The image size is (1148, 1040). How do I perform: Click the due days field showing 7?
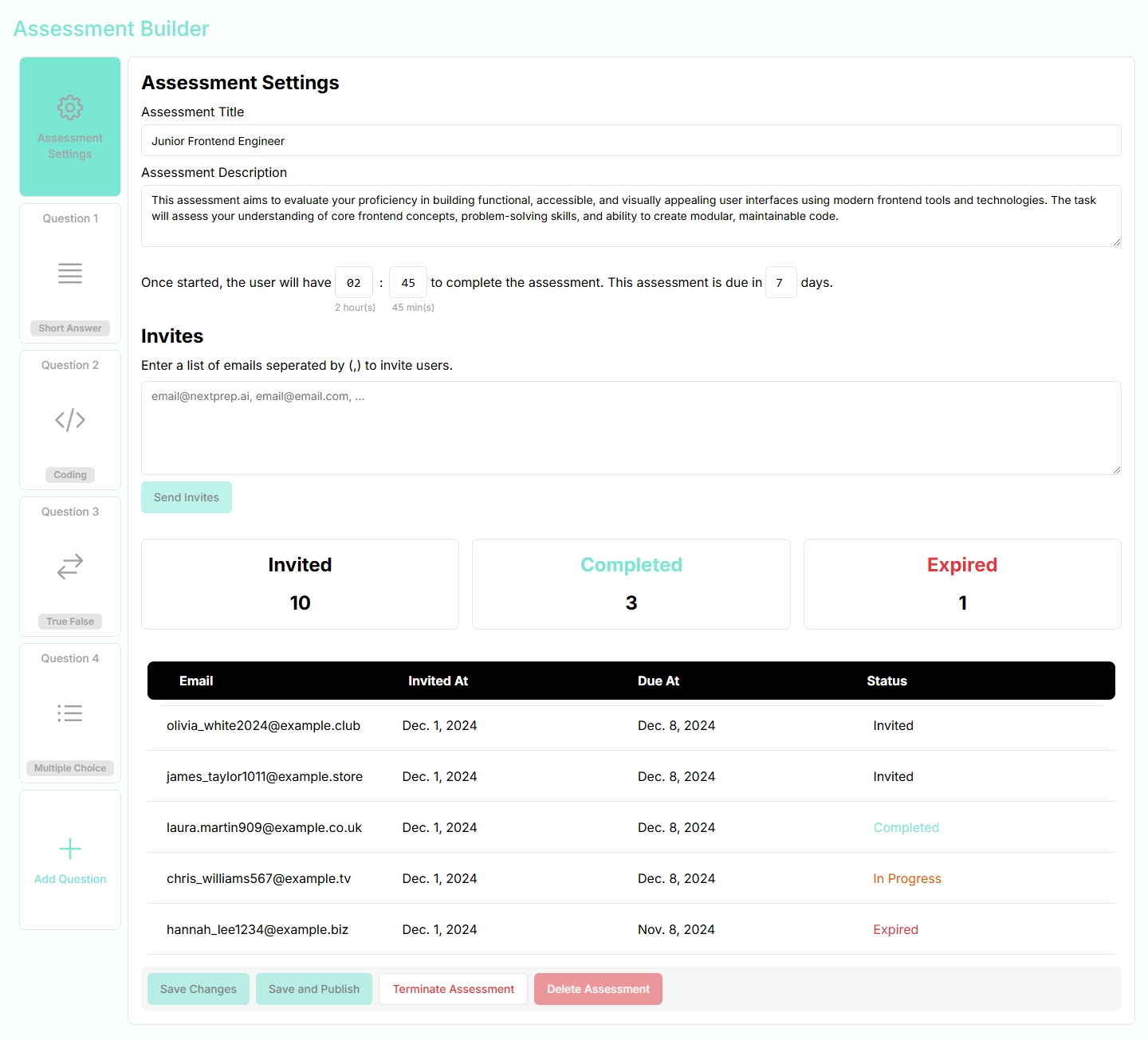(x=780, y=282)
